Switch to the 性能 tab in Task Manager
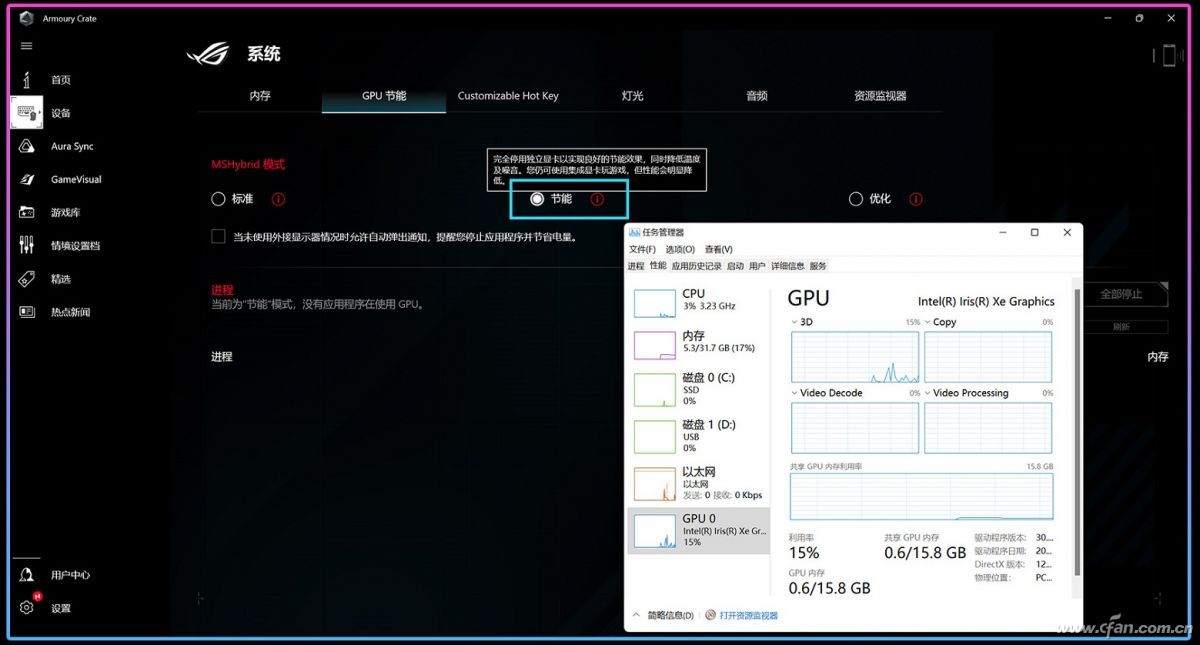Viewport: 1200px width, 645px height. (658, 266)
